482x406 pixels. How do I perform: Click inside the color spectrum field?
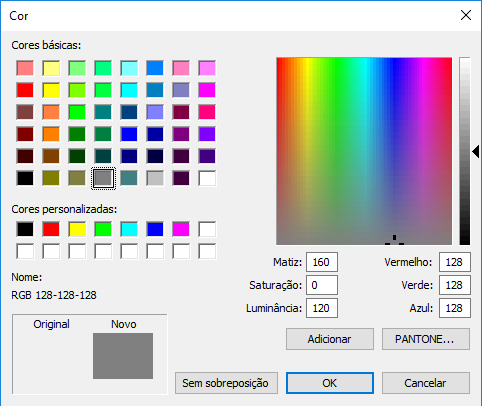pyautogui.click(x=364, y=151)
